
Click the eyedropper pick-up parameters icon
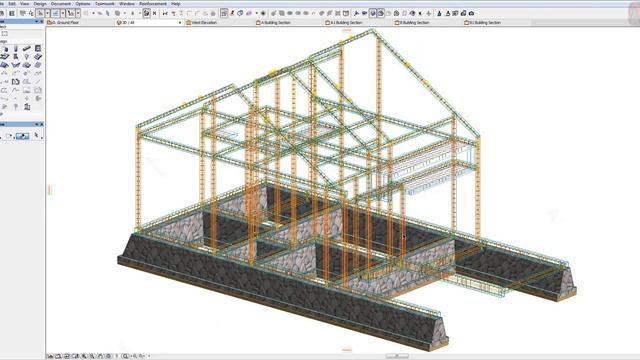232,13
